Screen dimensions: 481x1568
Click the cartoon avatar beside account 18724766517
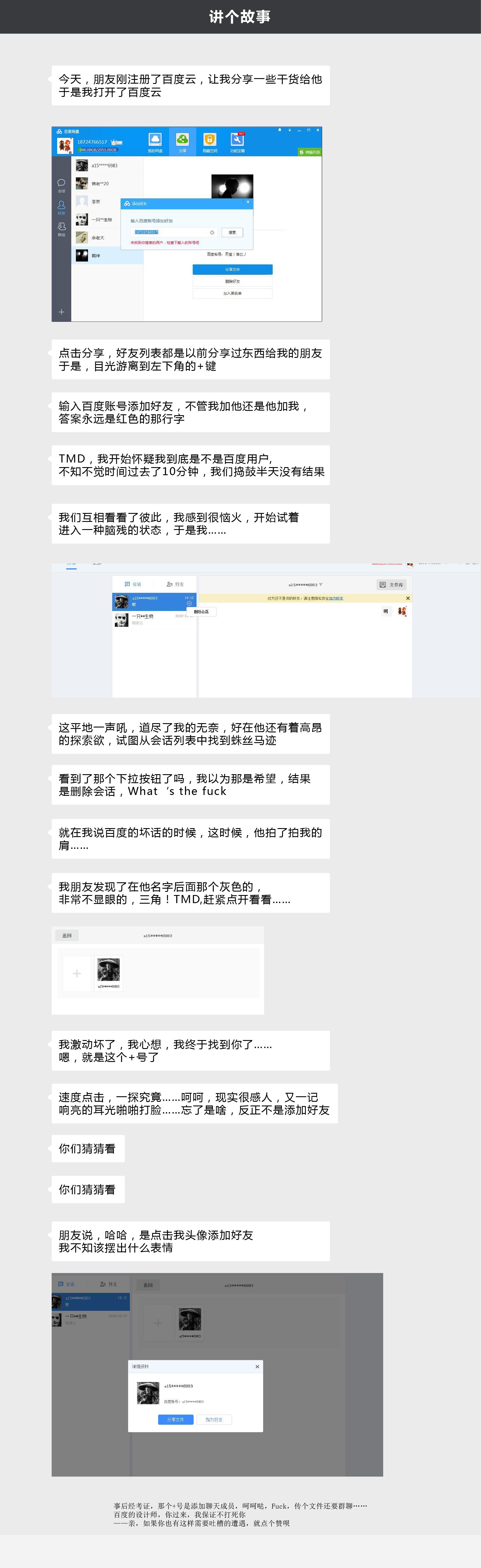pos(65,146)
